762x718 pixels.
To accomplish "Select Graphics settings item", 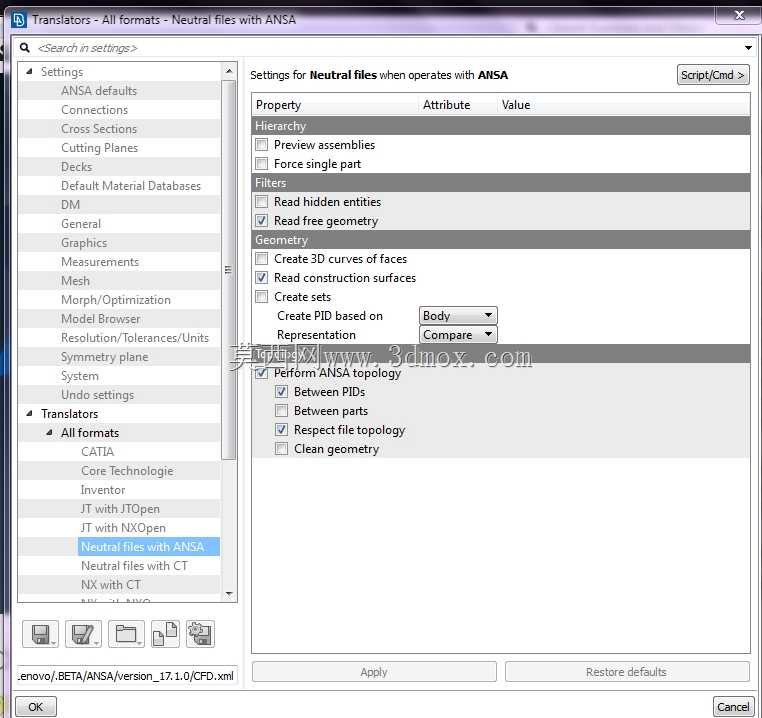I will (x=84, y=243).
